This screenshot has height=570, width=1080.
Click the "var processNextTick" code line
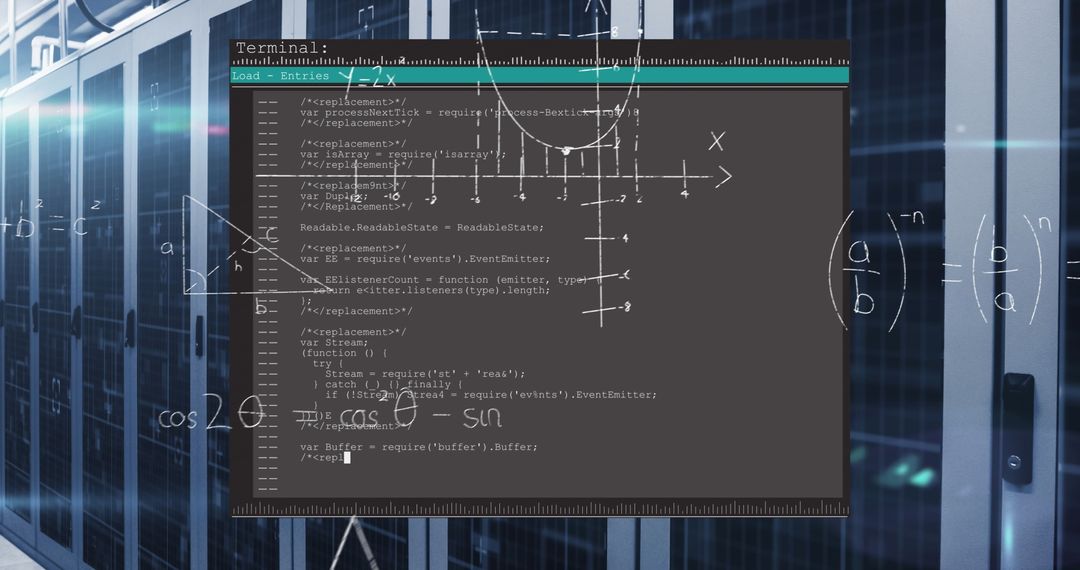(470, 112)
